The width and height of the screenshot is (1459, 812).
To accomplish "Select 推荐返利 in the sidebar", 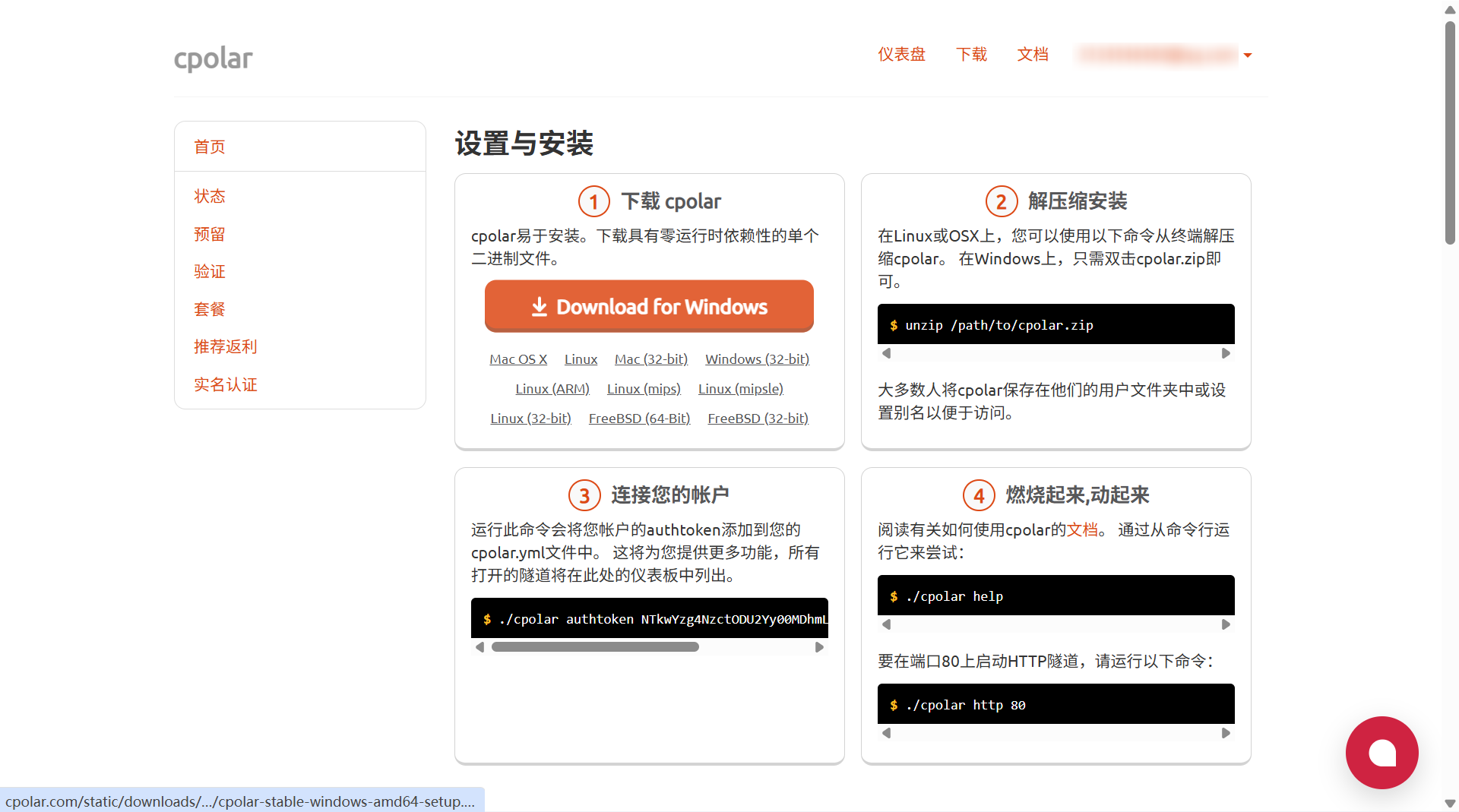I will pyautogui.click(x=226, y=346).
